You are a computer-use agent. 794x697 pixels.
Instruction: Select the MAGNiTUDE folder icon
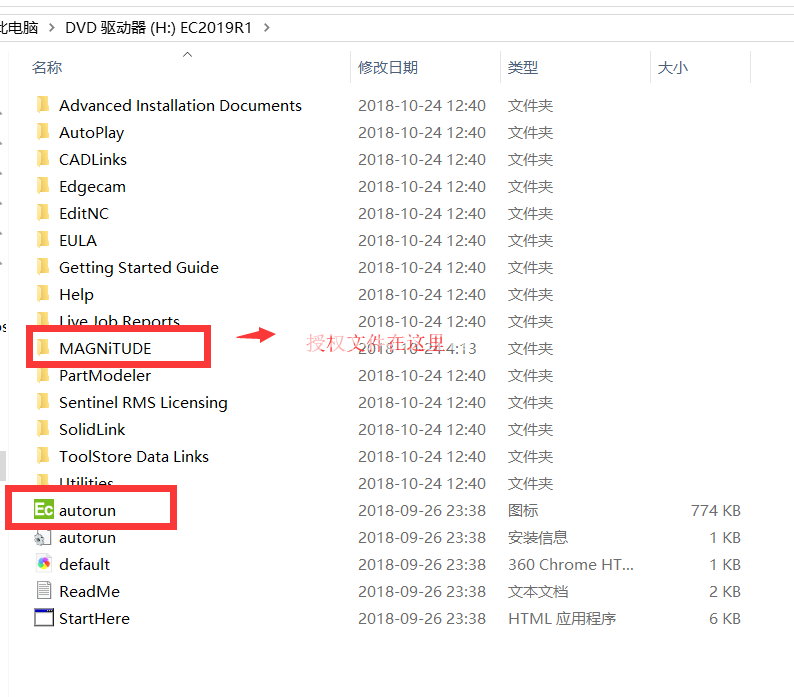click(x=44, y=348)
